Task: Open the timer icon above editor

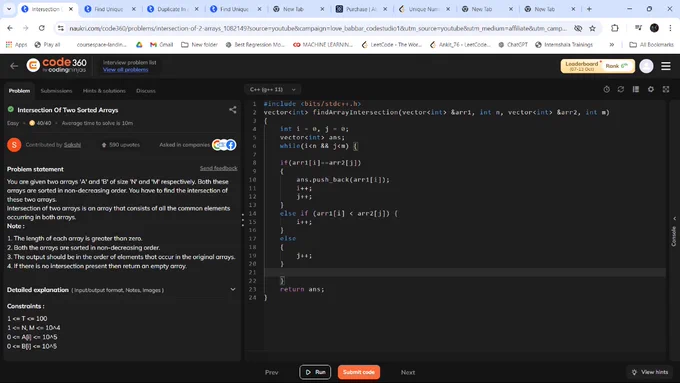Action: (x=606, y=89)
